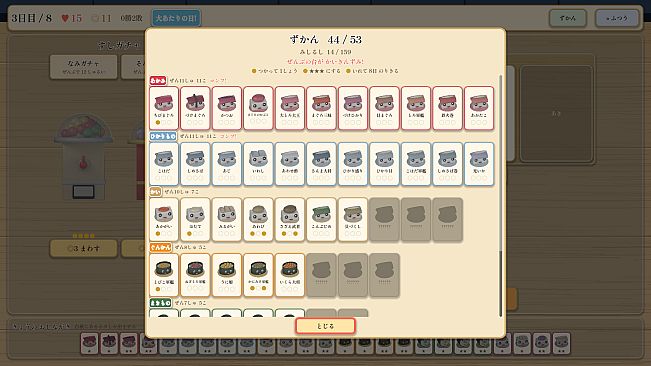
Task: Click the last sushi thumbnail in bottom tray
Action: click(561, 344)
